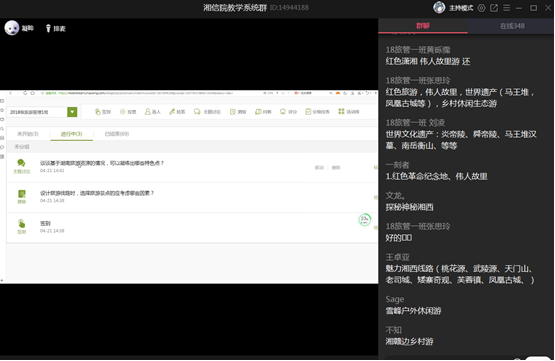Screen dimensions: 555x361
Task: Click the green quiz icon of the 测验 activity
Action: 22,194
